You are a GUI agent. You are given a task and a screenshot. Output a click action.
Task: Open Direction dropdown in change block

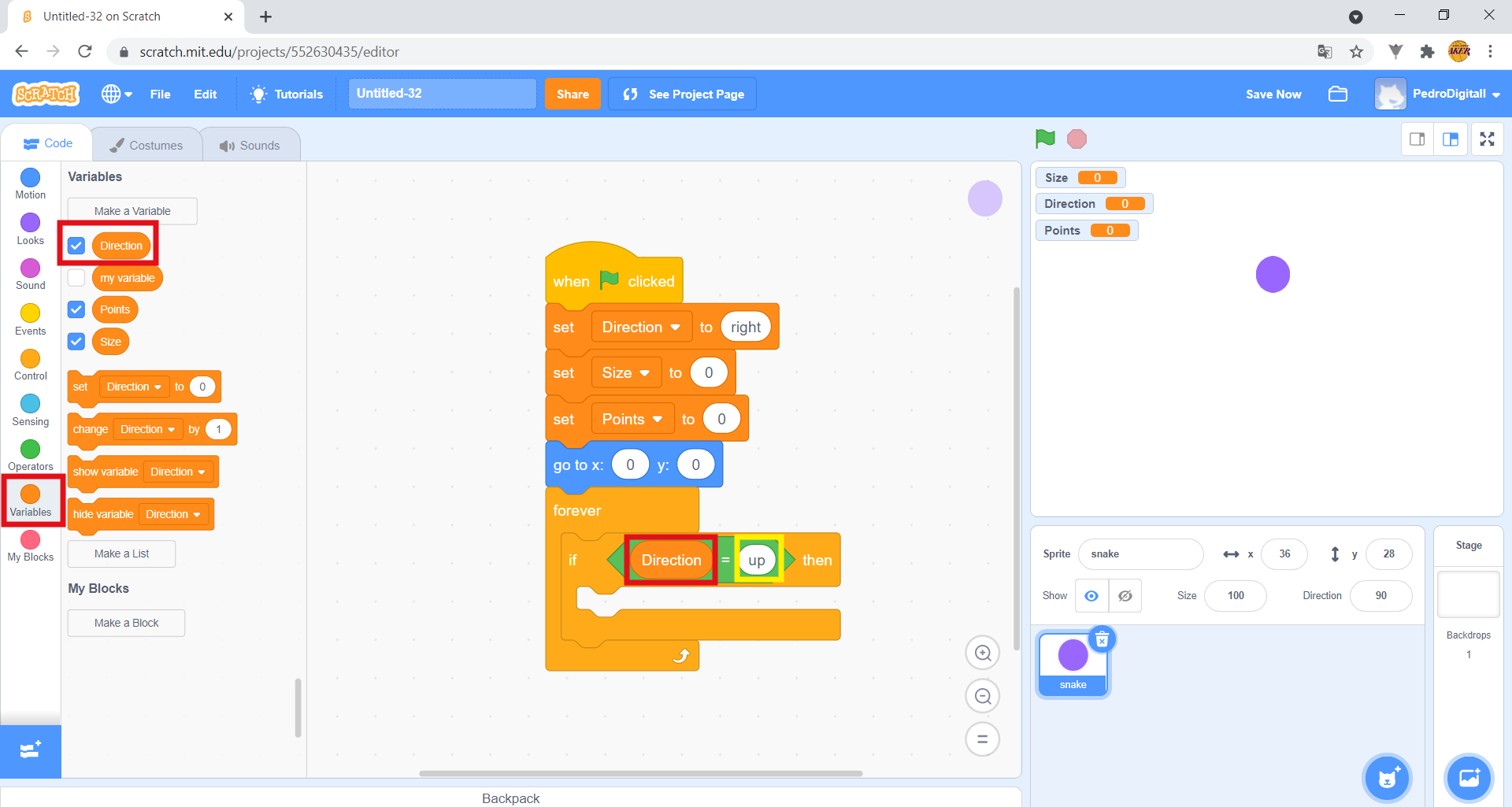coord(148,429)
